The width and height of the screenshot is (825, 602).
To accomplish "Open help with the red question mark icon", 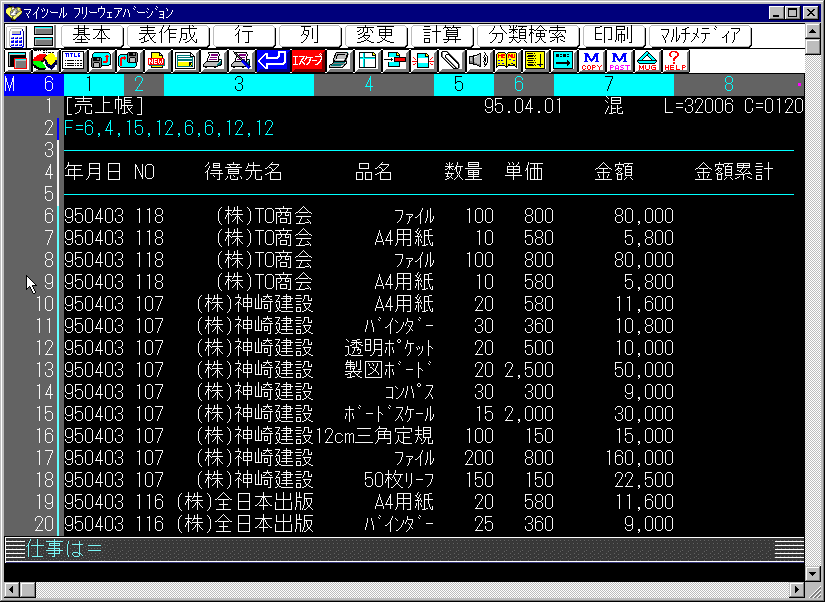I will click(x=675, y=61).
